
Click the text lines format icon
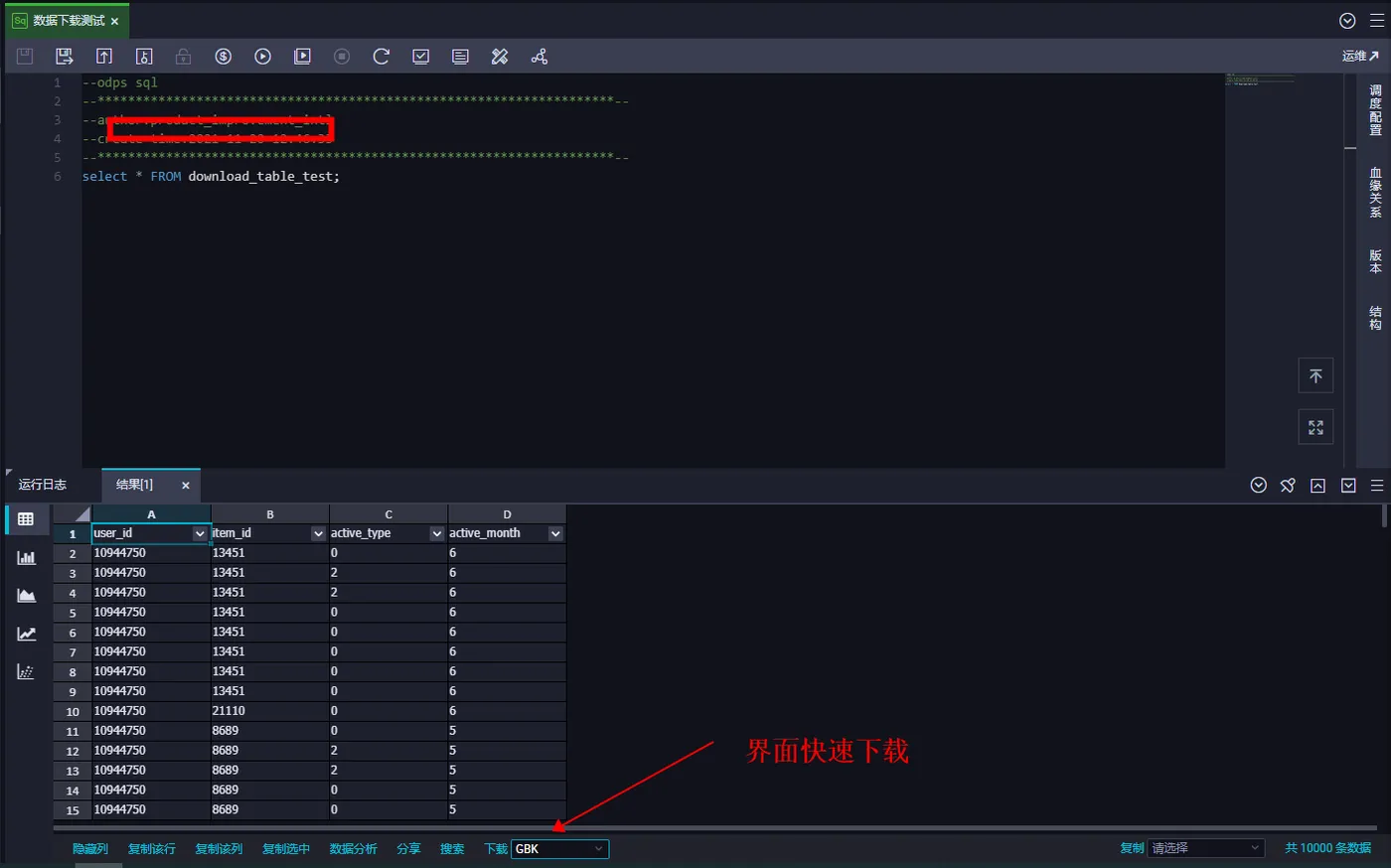tap(460, 57)
